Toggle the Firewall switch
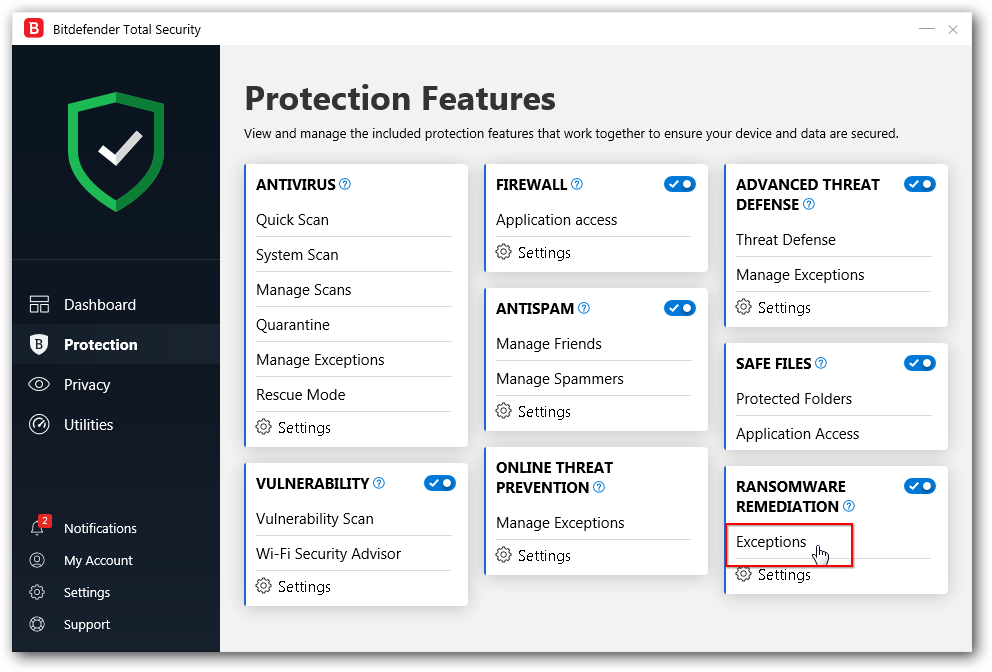Viewport: 992px width, 672px height. [x=680, y=184]
